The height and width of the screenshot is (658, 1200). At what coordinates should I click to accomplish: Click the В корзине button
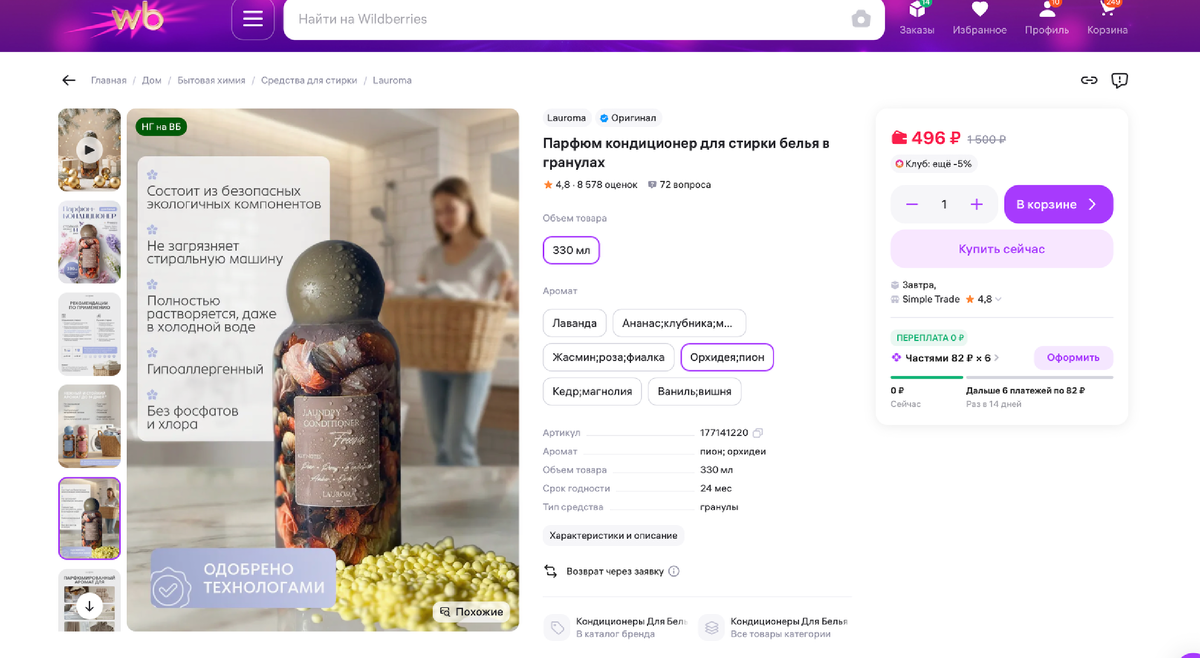click(x=1058, y=204)
